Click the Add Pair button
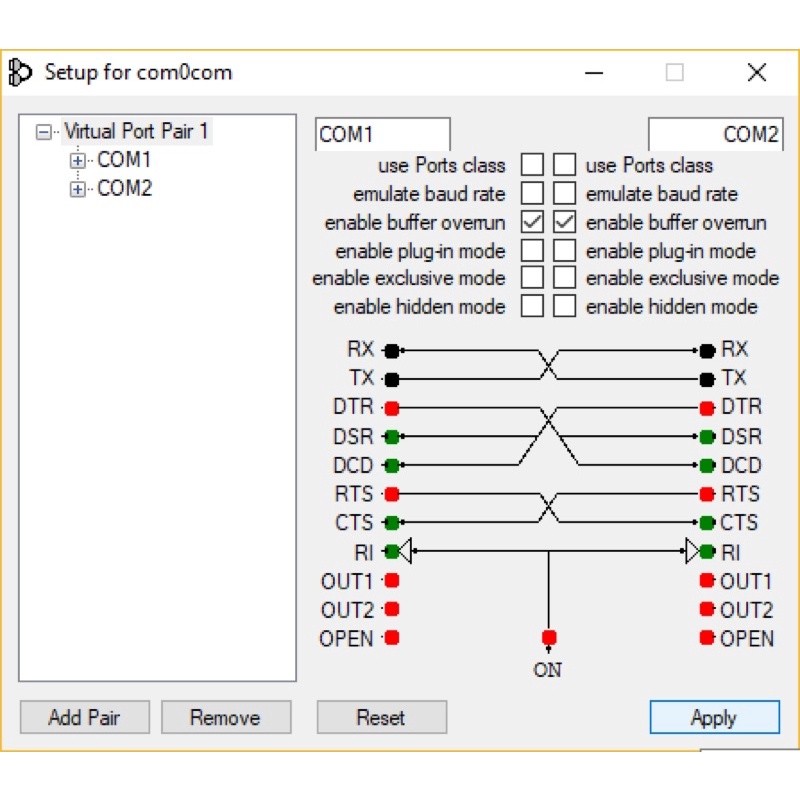This screenshot has height=800, width=800. click(x=85, y=717)
